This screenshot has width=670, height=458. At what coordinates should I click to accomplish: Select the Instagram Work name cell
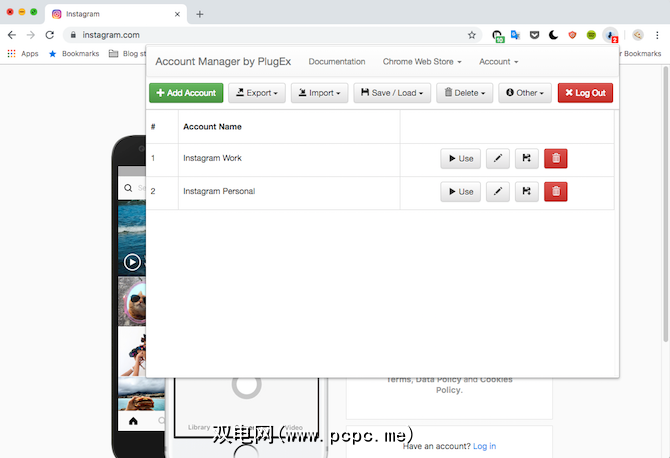click(289, 160)
